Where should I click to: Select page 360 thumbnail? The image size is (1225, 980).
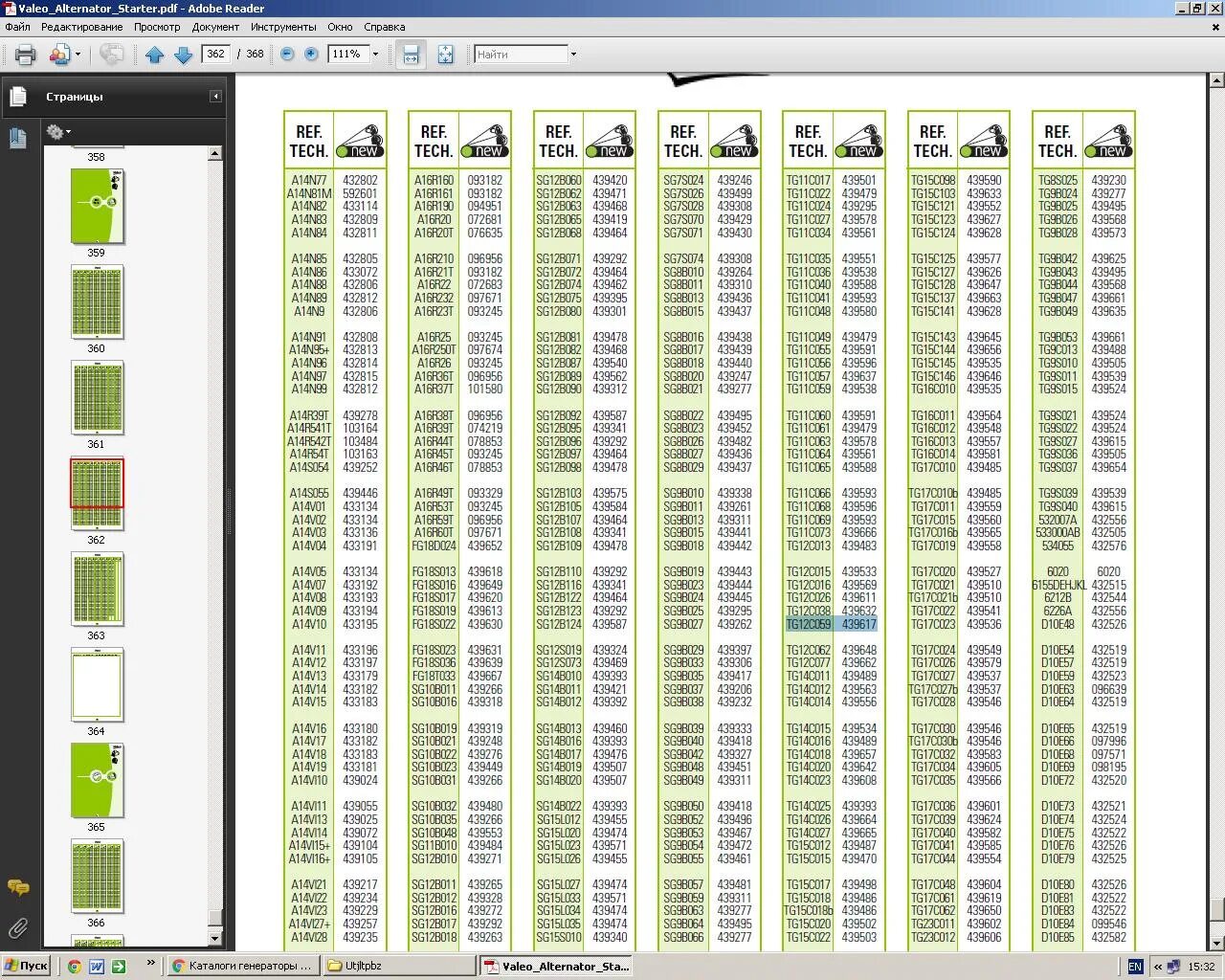[97, 301]
